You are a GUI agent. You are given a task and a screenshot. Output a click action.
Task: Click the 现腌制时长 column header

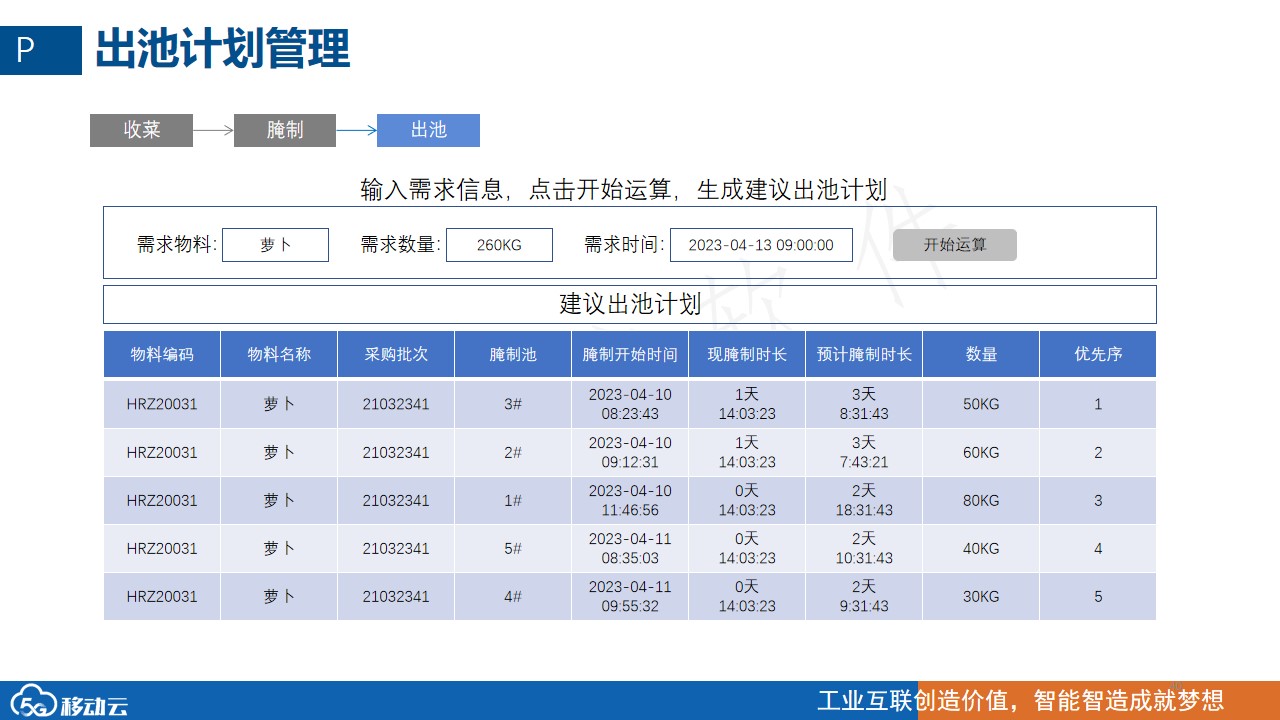(747, 354)
